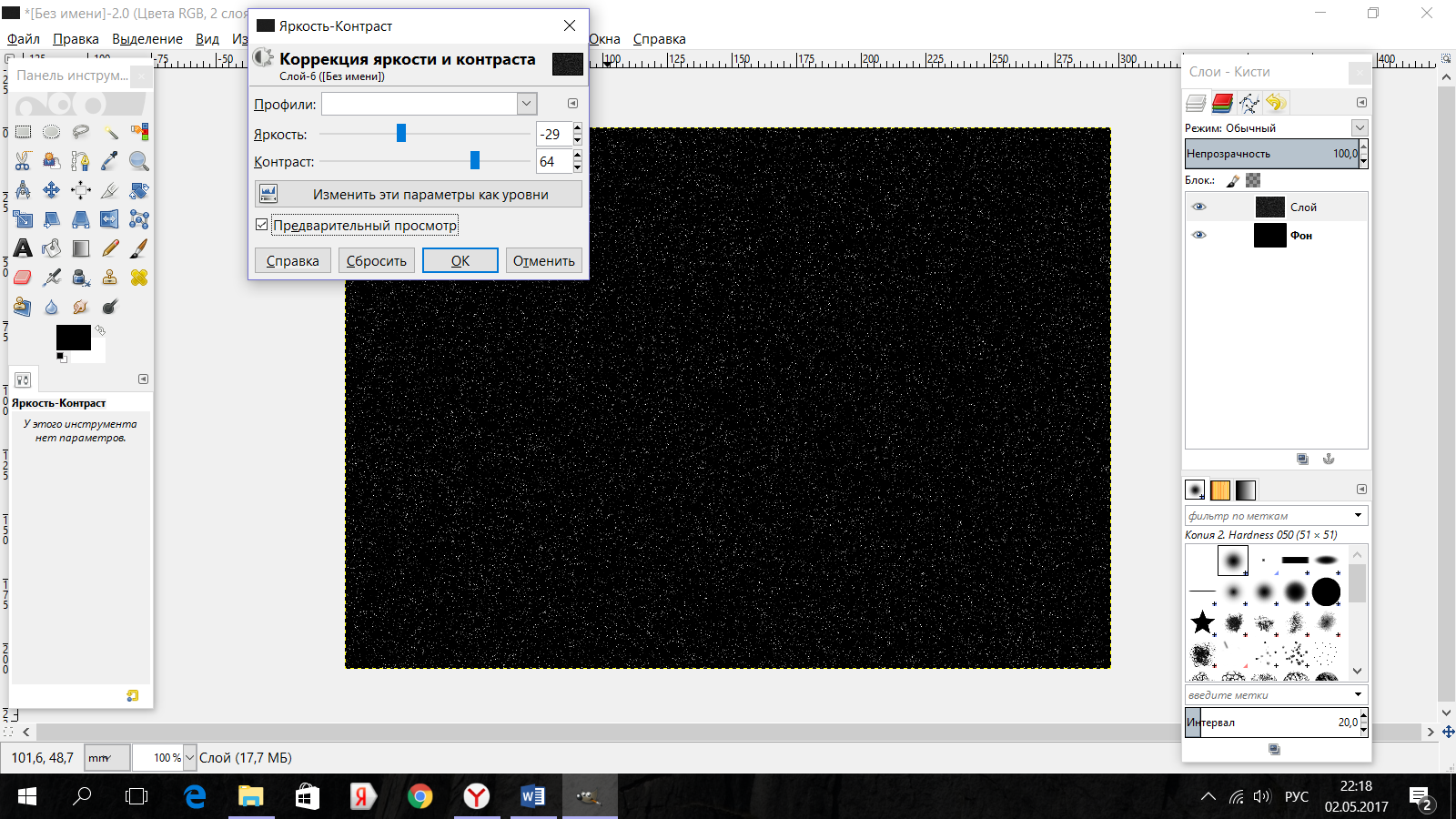Open Layers dock tab configuration arrow
This screenshot has width=1456, height=819.
pos(1361,102)
